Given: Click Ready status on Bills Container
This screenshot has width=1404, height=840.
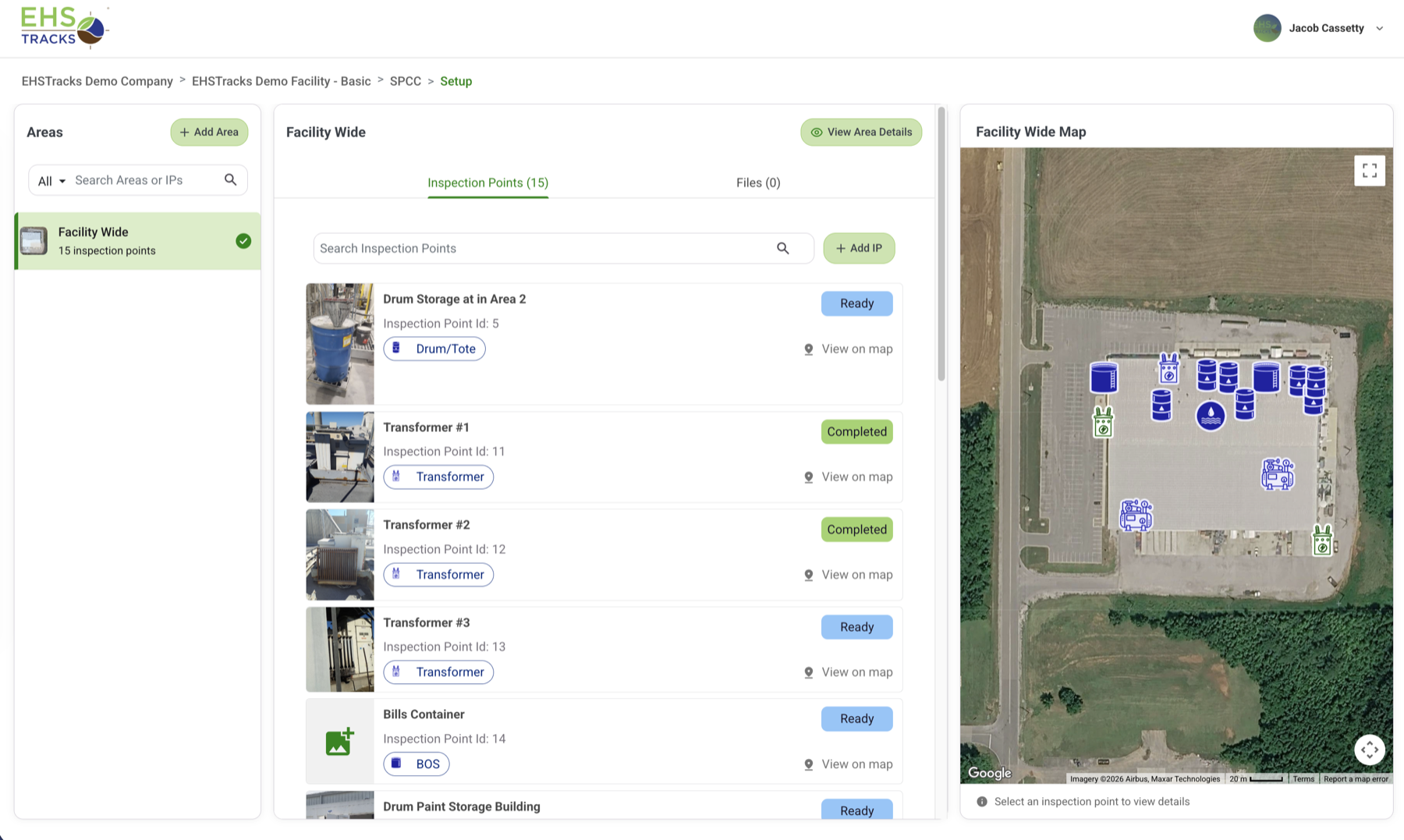Looking at the screenshot, I should tap(856, 719).
